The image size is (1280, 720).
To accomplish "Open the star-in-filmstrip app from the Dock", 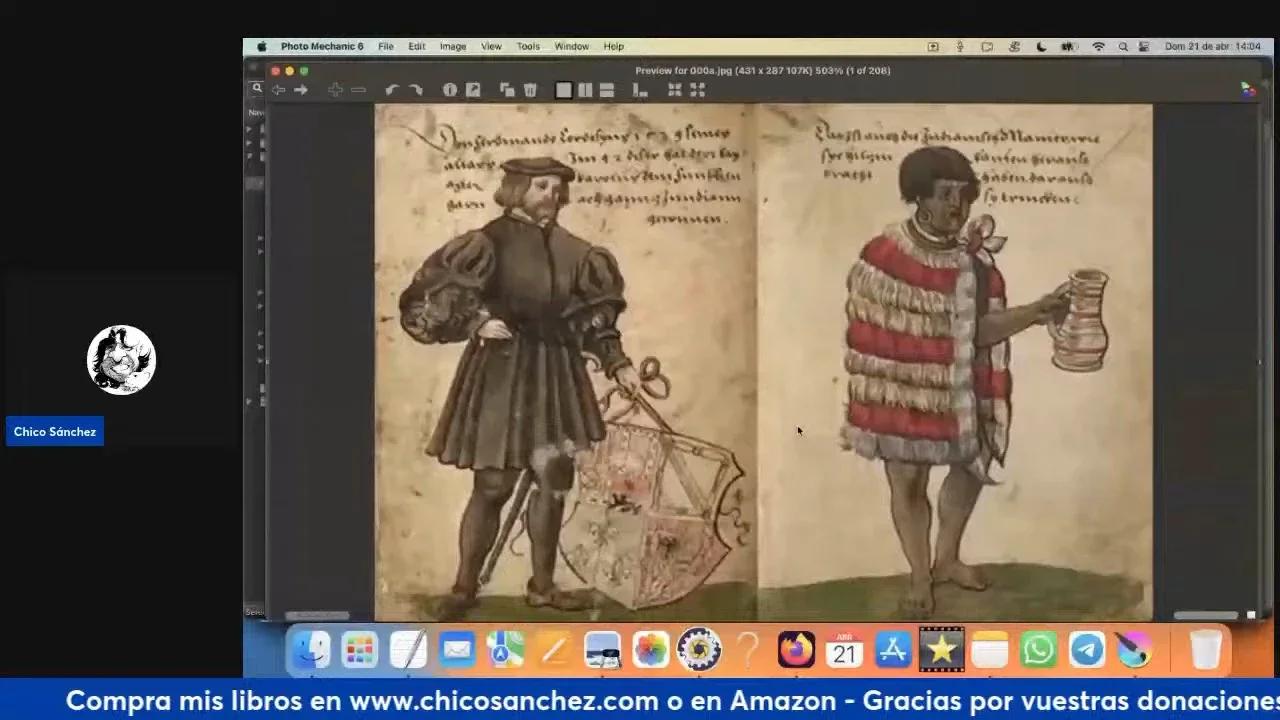I will pyautogui.click(x=941, y=650).
